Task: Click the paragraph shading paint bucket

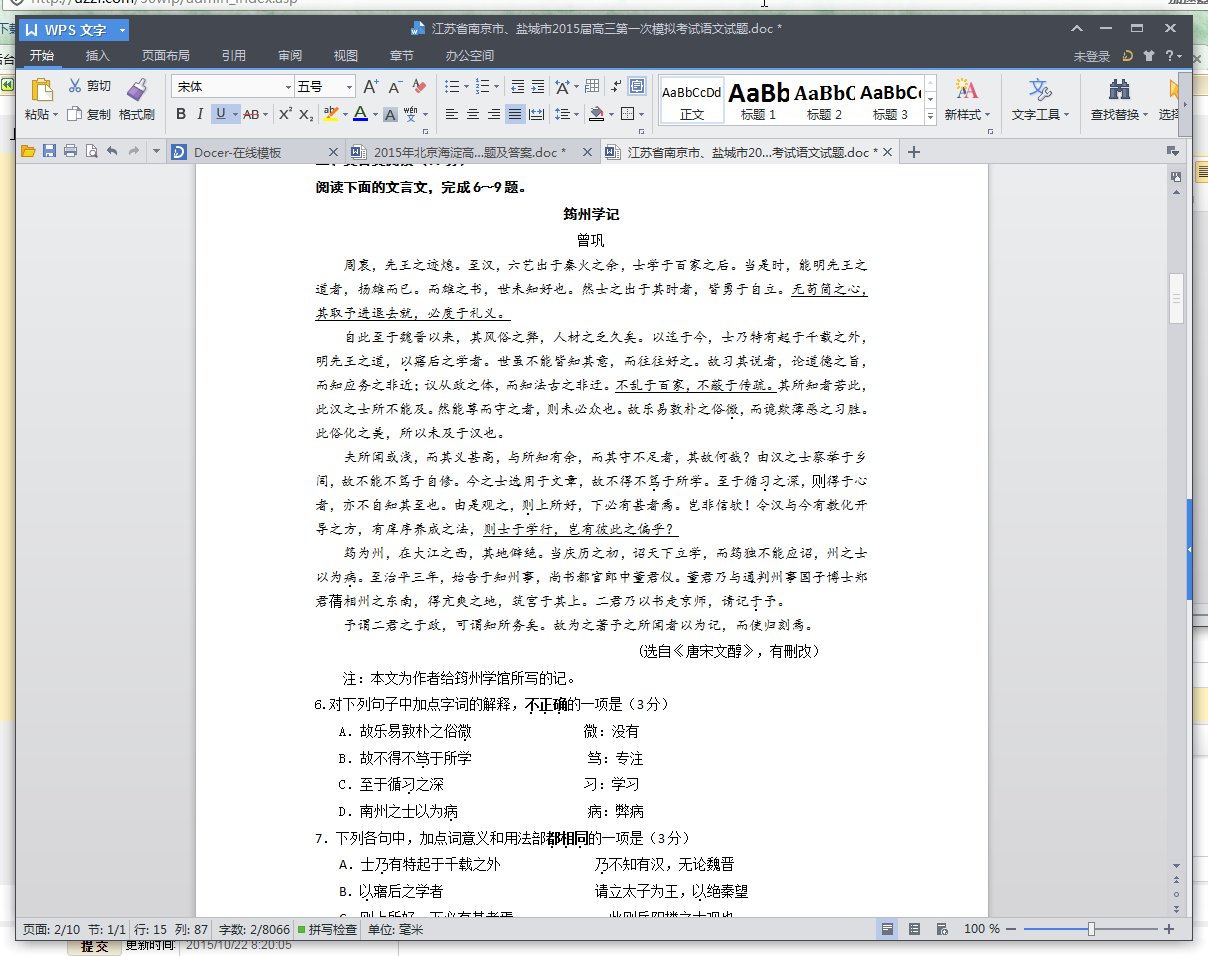Action: point(596,114)
